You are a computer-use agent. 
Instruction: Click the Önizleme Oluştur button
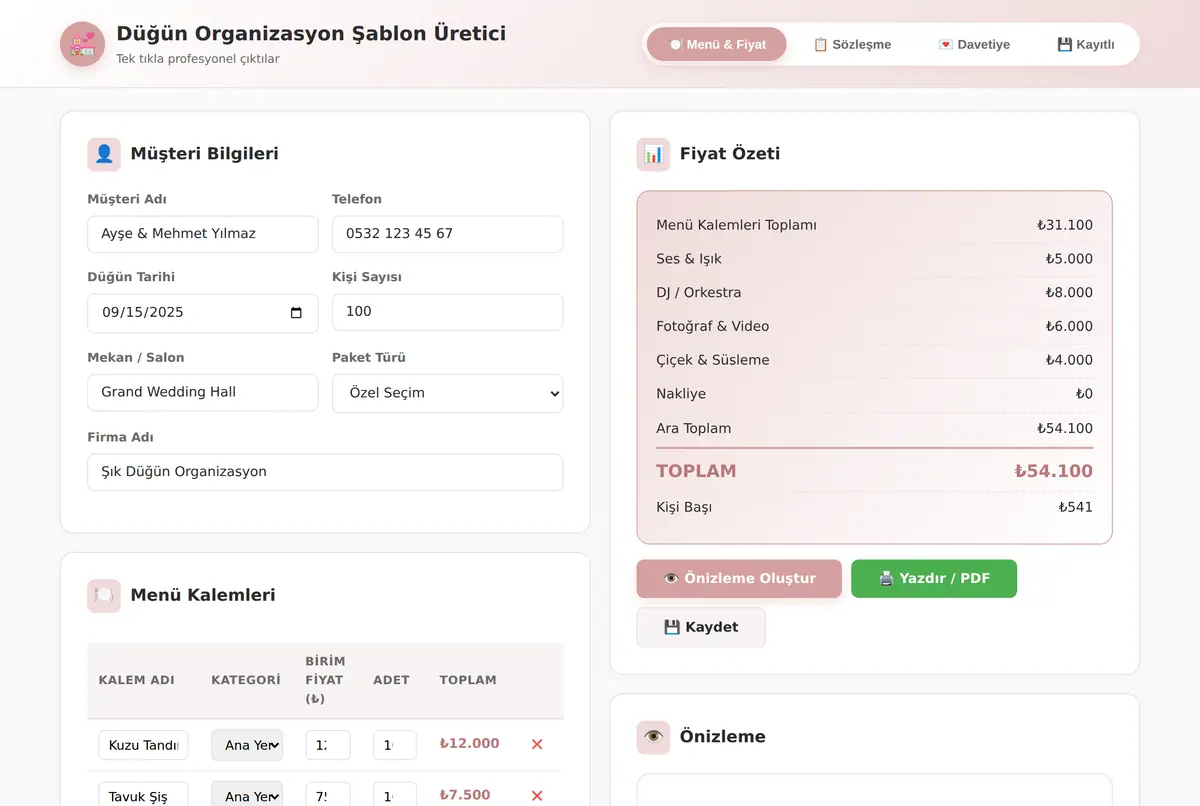coord(739,579)
